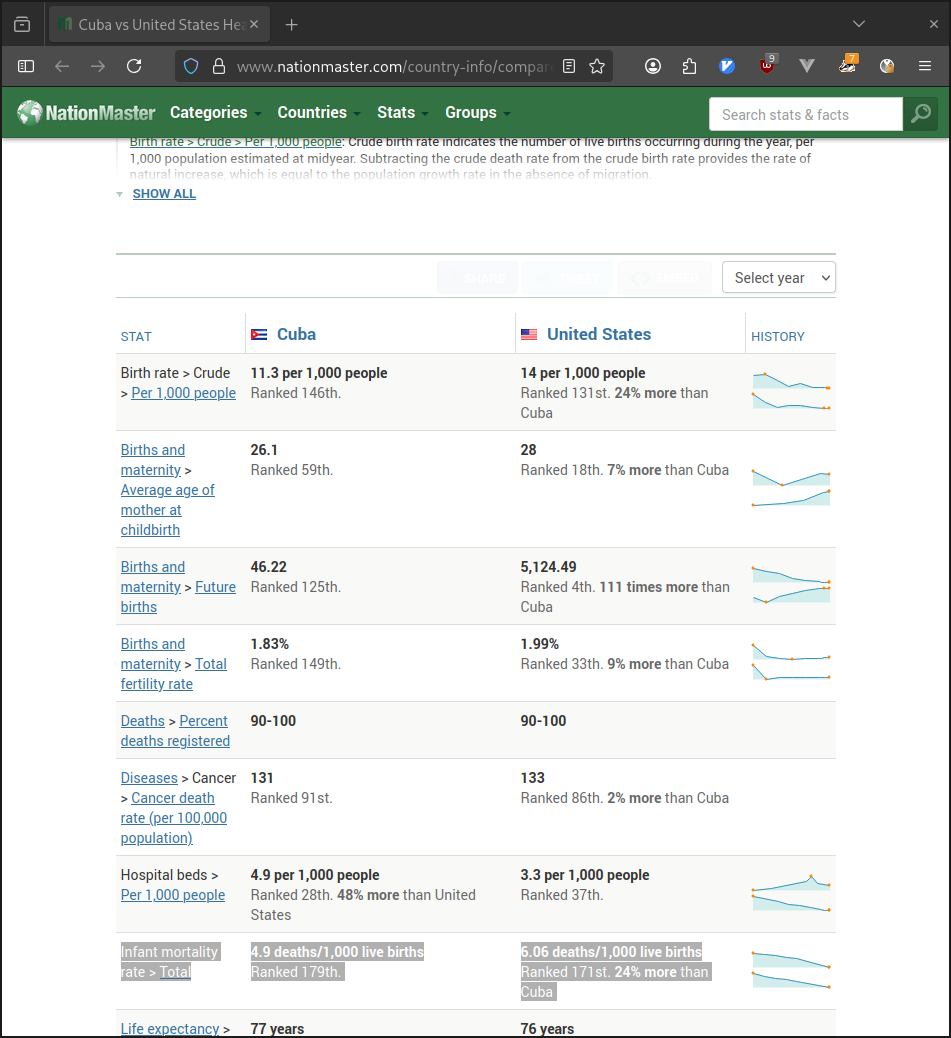Click the NationMaster search magnifier button
The width and height of the screenshot is (951, 1038).
[920, 114]
